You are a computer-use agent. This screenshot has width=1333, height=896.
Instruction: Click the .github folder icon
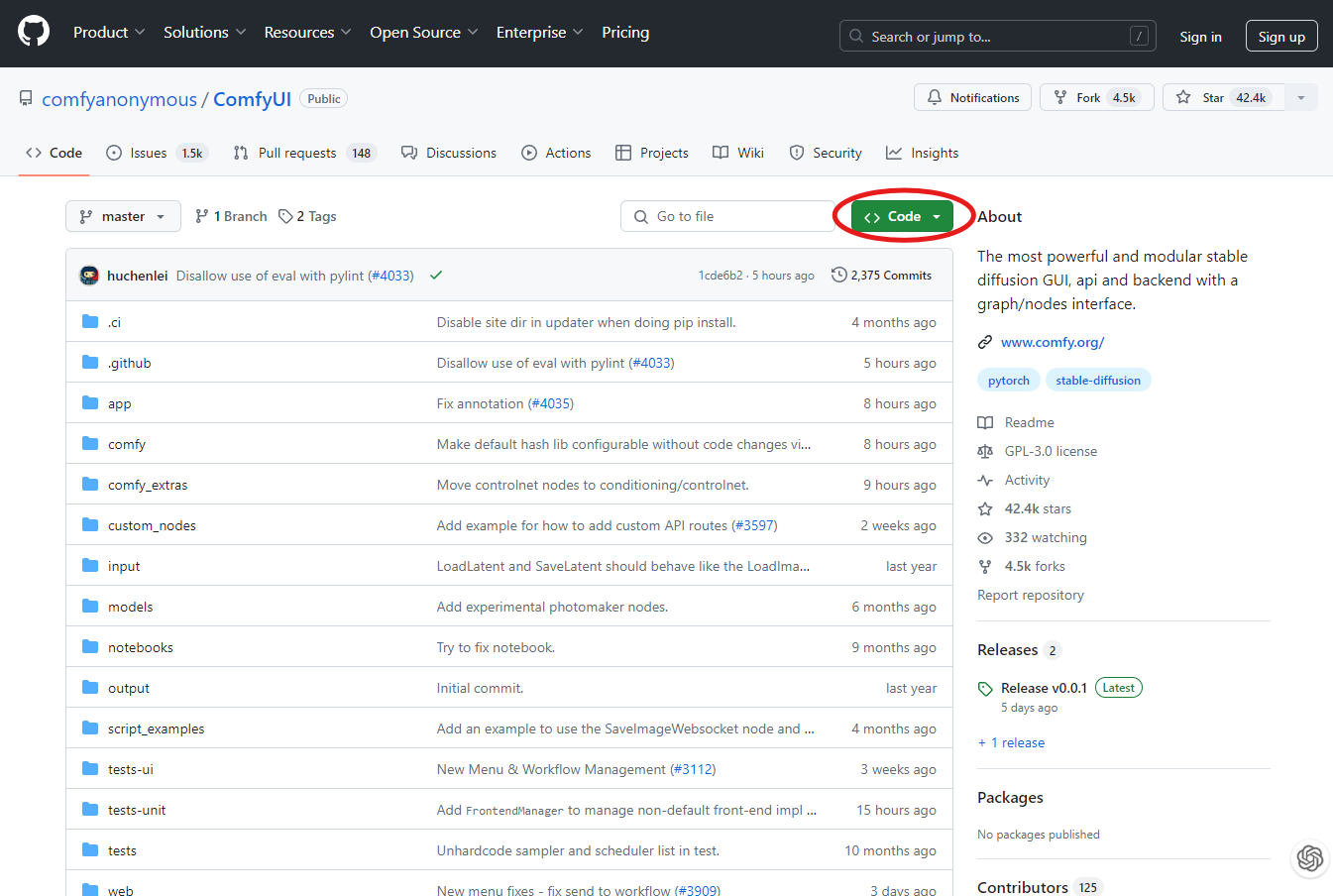point(90,362)
